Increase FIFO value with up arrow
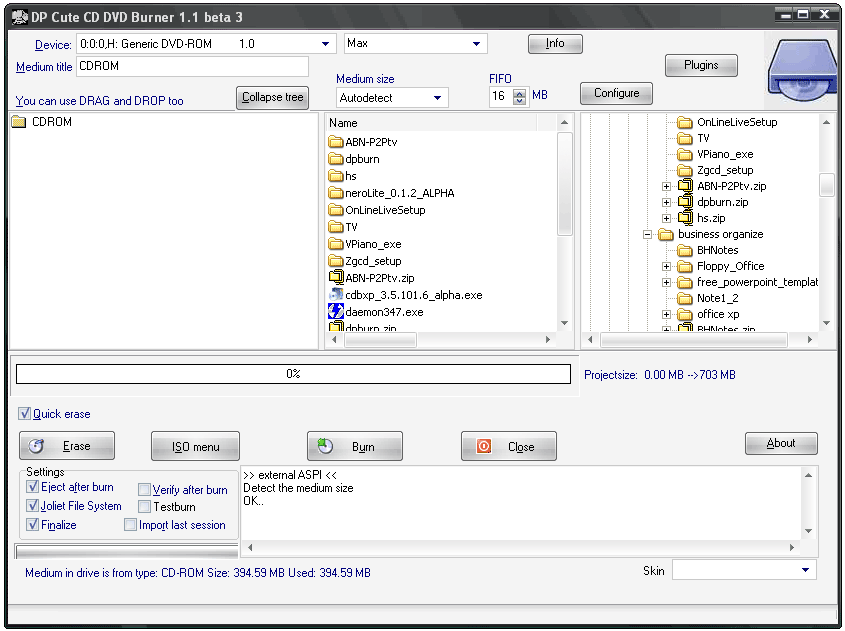This screenshot has height=631, width=845. [x=520, y=93]
